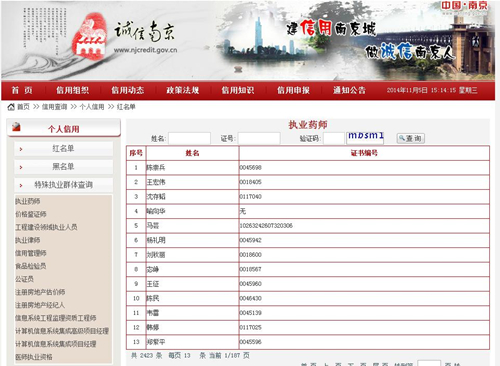Open the 信用动态 navigation menu item
Viewport: 500px width, 366px height.
point(128,90)
